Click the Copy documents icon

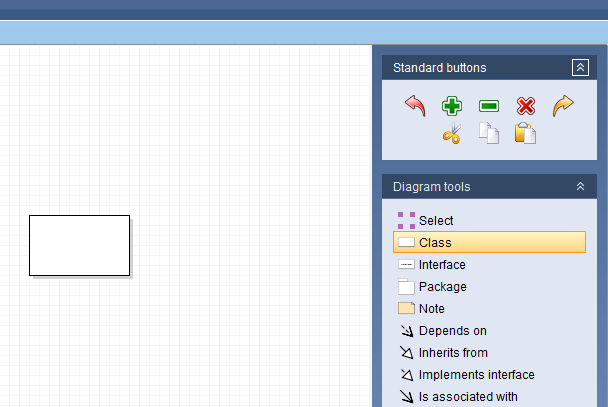point(489,134)
